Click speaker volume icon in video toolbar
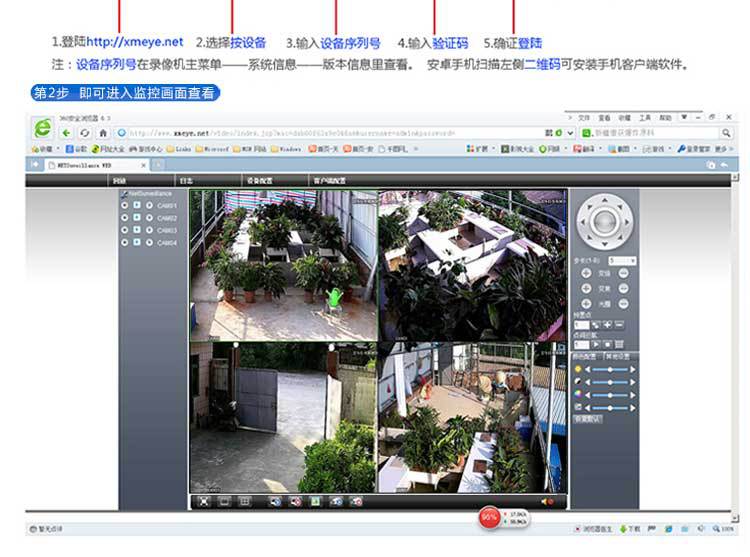This screenshot has height=557, width=750. (547, 500)
